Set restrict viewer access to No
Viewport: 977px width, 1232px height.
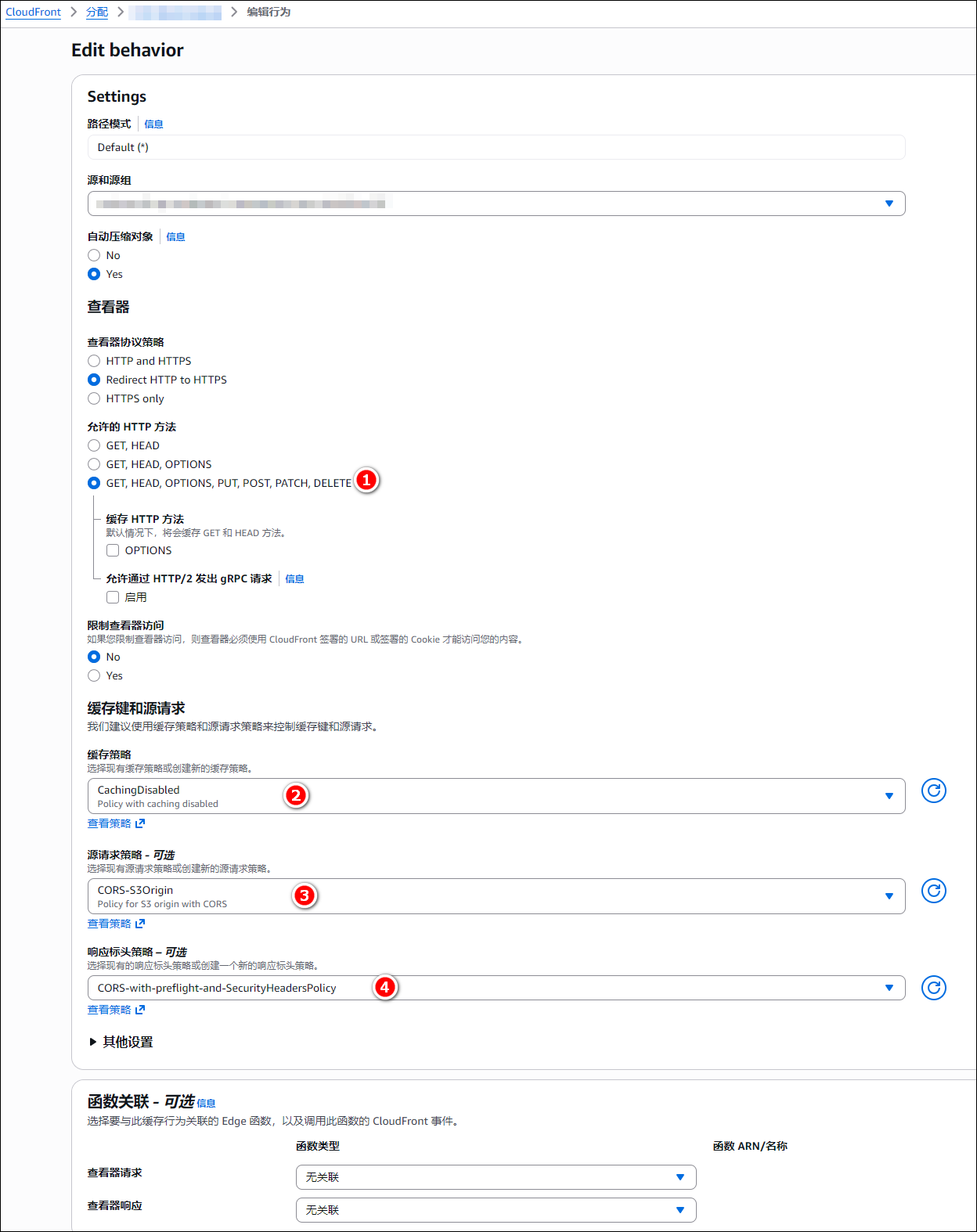(x=94, y=657)
